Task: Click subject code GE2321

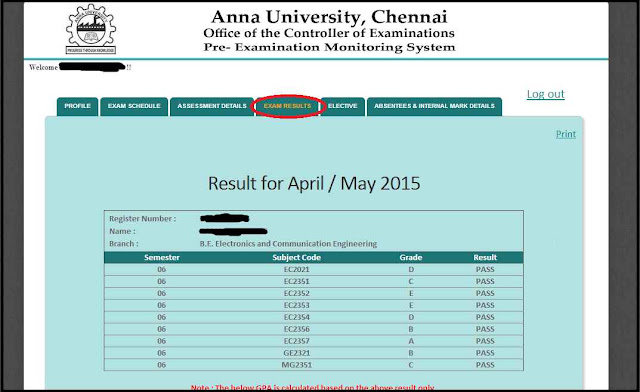Action: pos(297,353)
